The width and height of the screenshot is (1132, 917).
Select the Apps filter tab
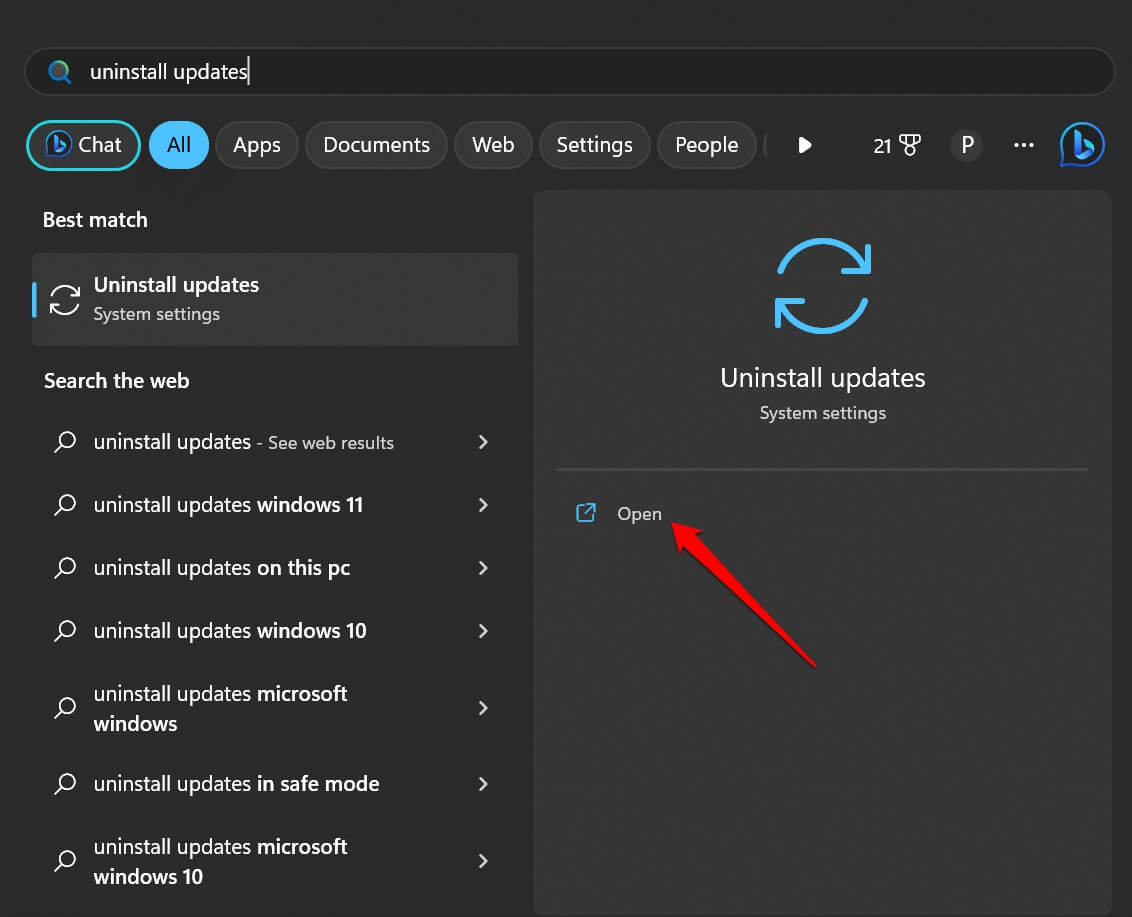[x=256, y=145]
